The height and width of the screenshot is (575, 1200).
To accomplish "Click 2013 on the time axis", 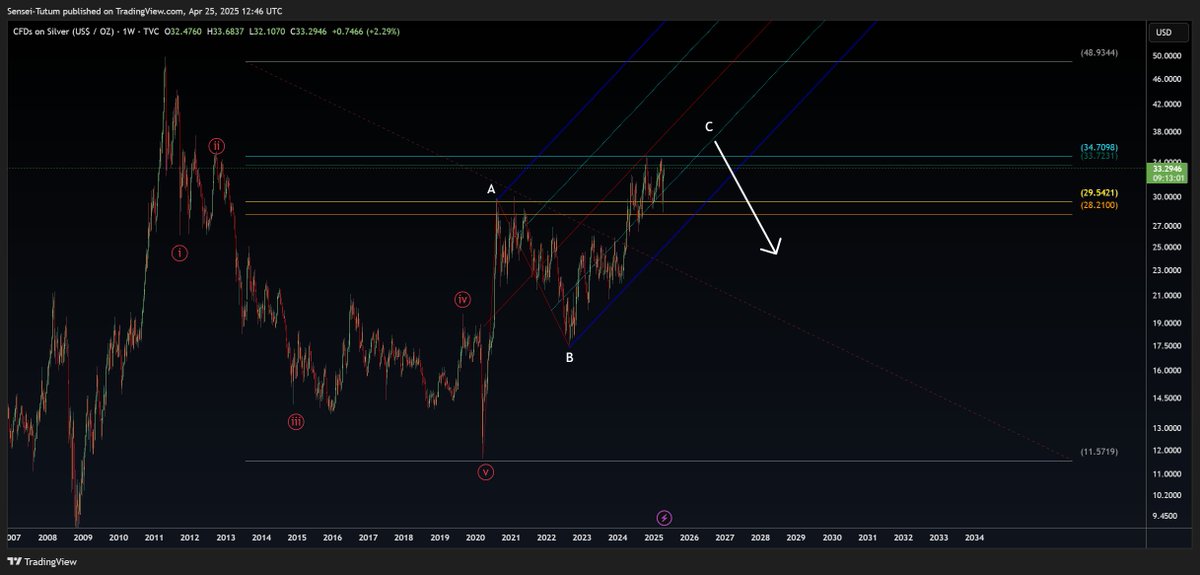I will [225, 538].
